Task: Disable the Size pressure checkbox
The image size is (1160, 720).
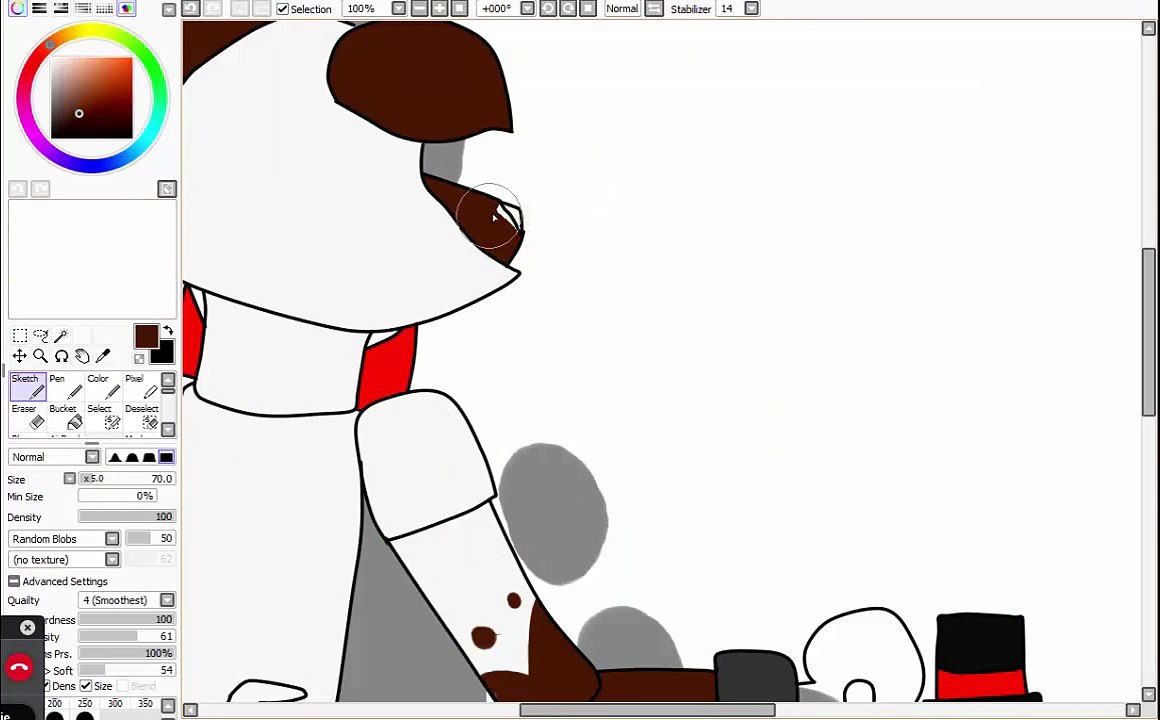Action: (86, 686)
